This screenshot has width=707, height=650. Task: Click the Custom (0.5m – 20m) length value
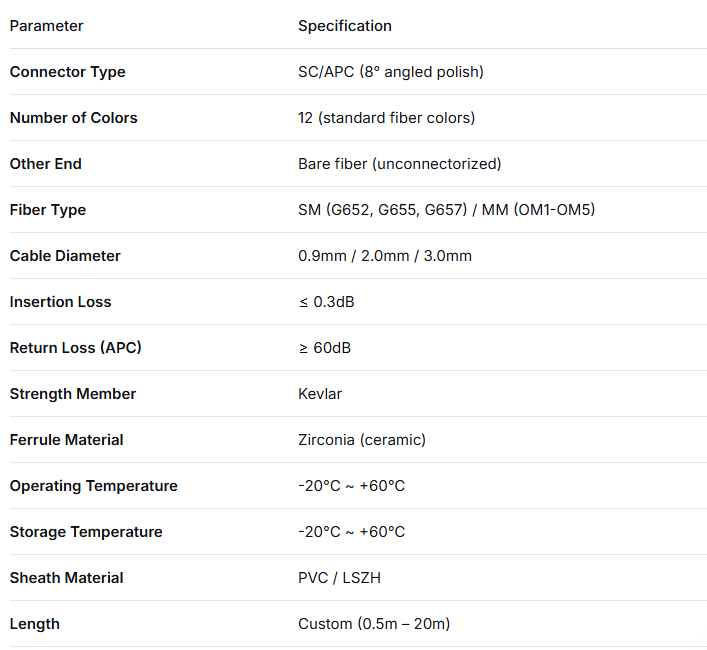(x=374, y=624)
